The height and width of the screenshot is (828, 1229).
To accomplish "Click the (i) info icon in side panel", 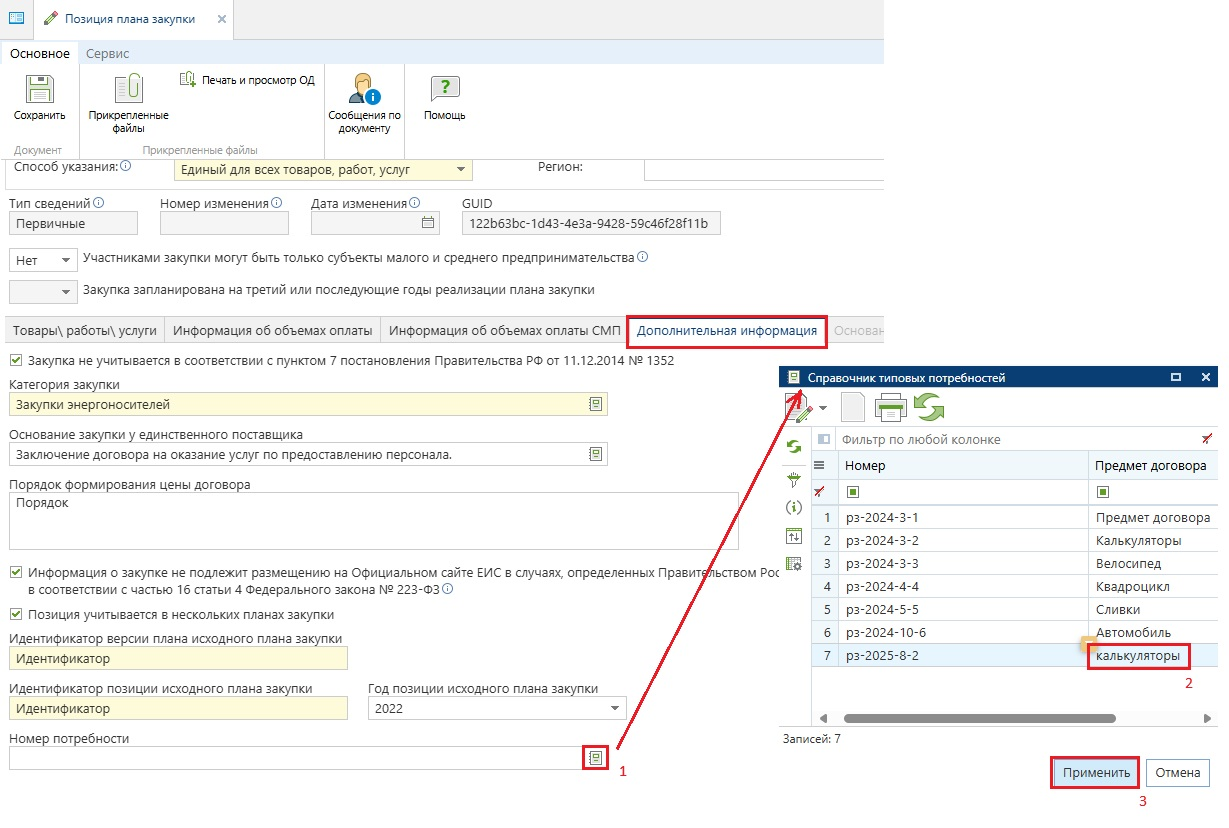I will [x=794, y=508].
